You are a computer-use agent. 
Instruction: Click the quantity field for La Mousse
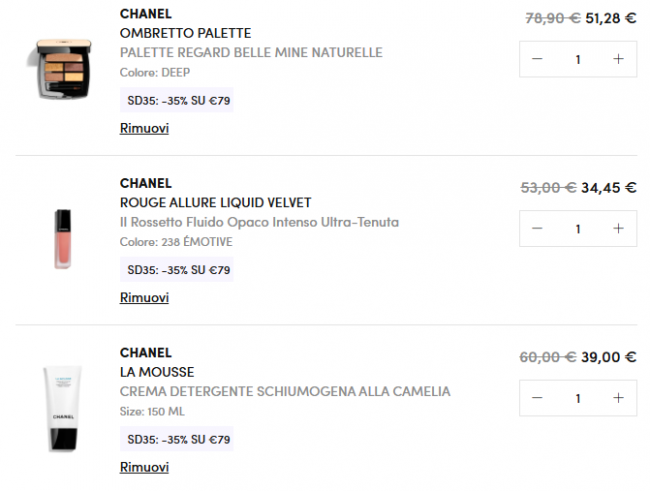click(578, 398)
